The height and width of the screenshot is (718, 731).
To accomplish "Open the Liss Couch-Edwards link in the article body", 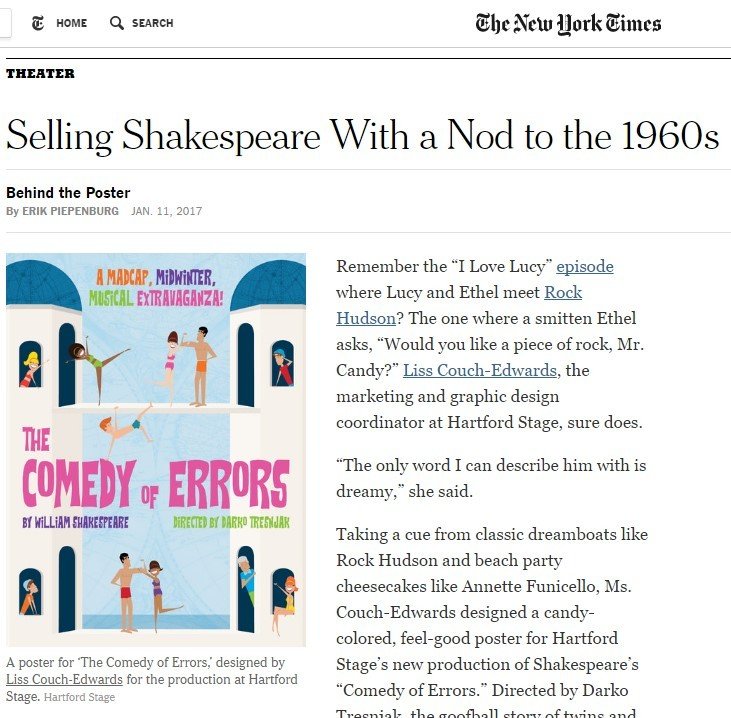I will pos(480,370).
